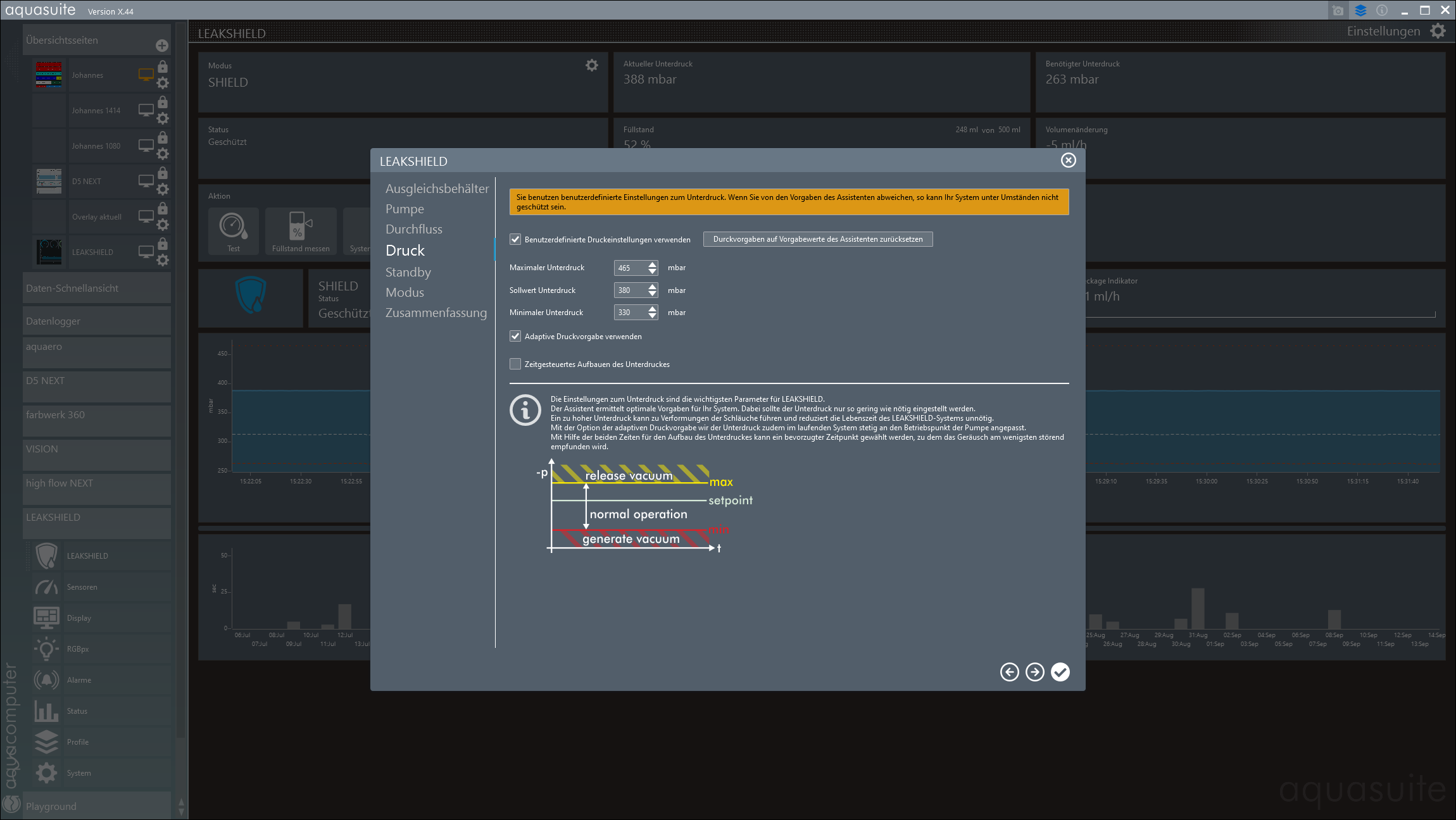The height and width of the screenshot is (820, 1456).
Task: Open the Durchfluss page
Action: (414, 229)
